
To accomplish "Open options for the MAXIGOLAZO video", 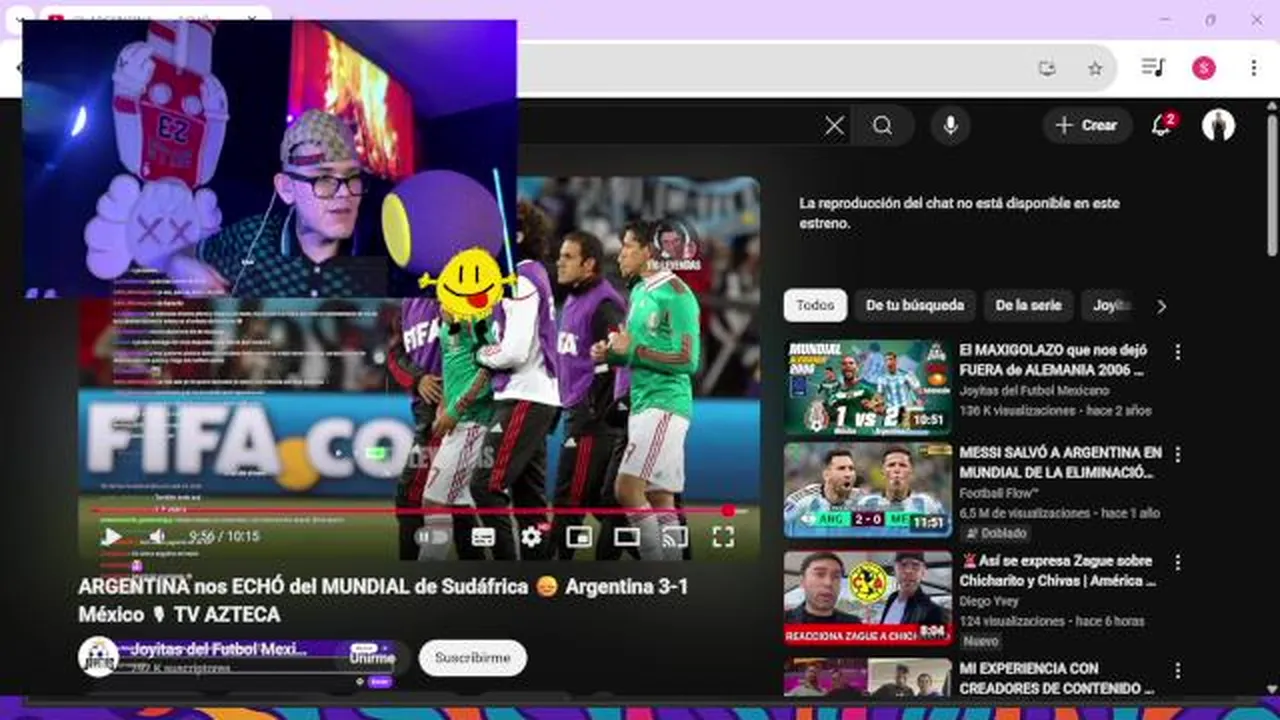I will (1177, 352).
